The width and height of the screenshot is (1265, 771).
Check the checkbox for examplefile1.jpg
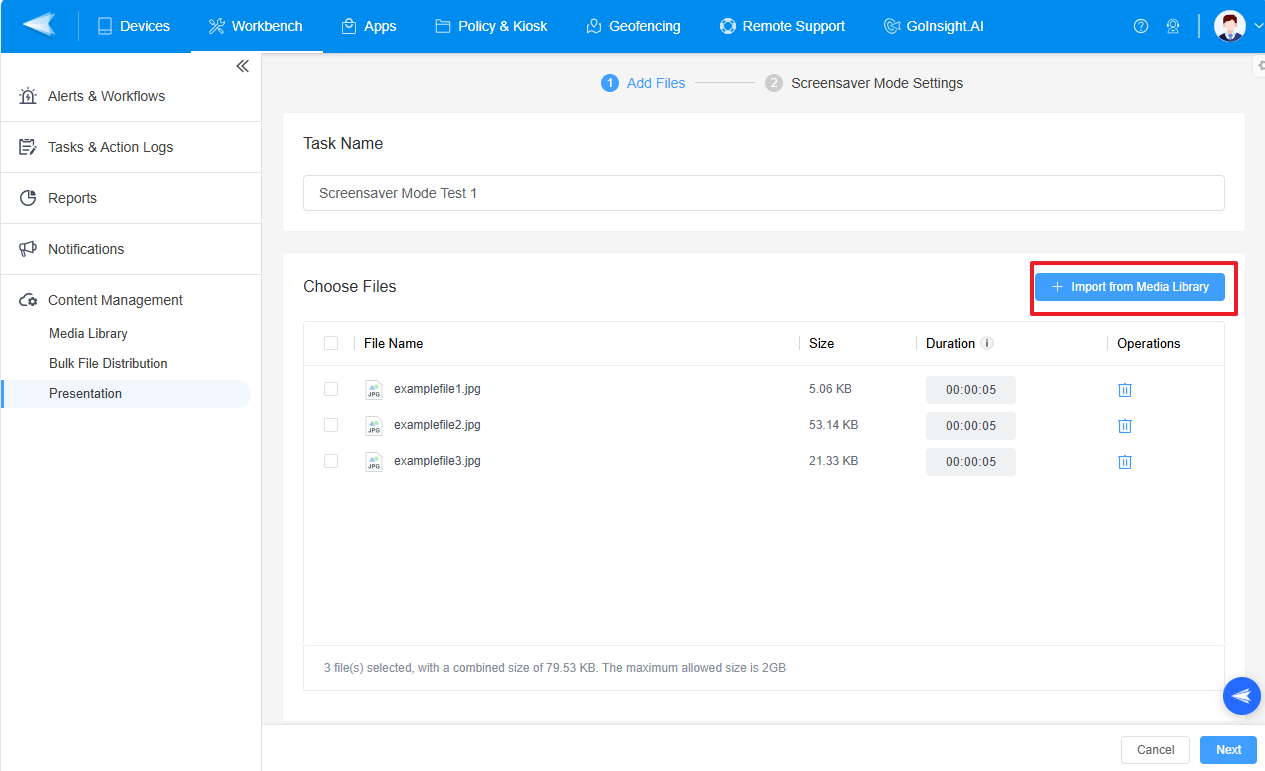pyautogui.click(x=331, y=389)
